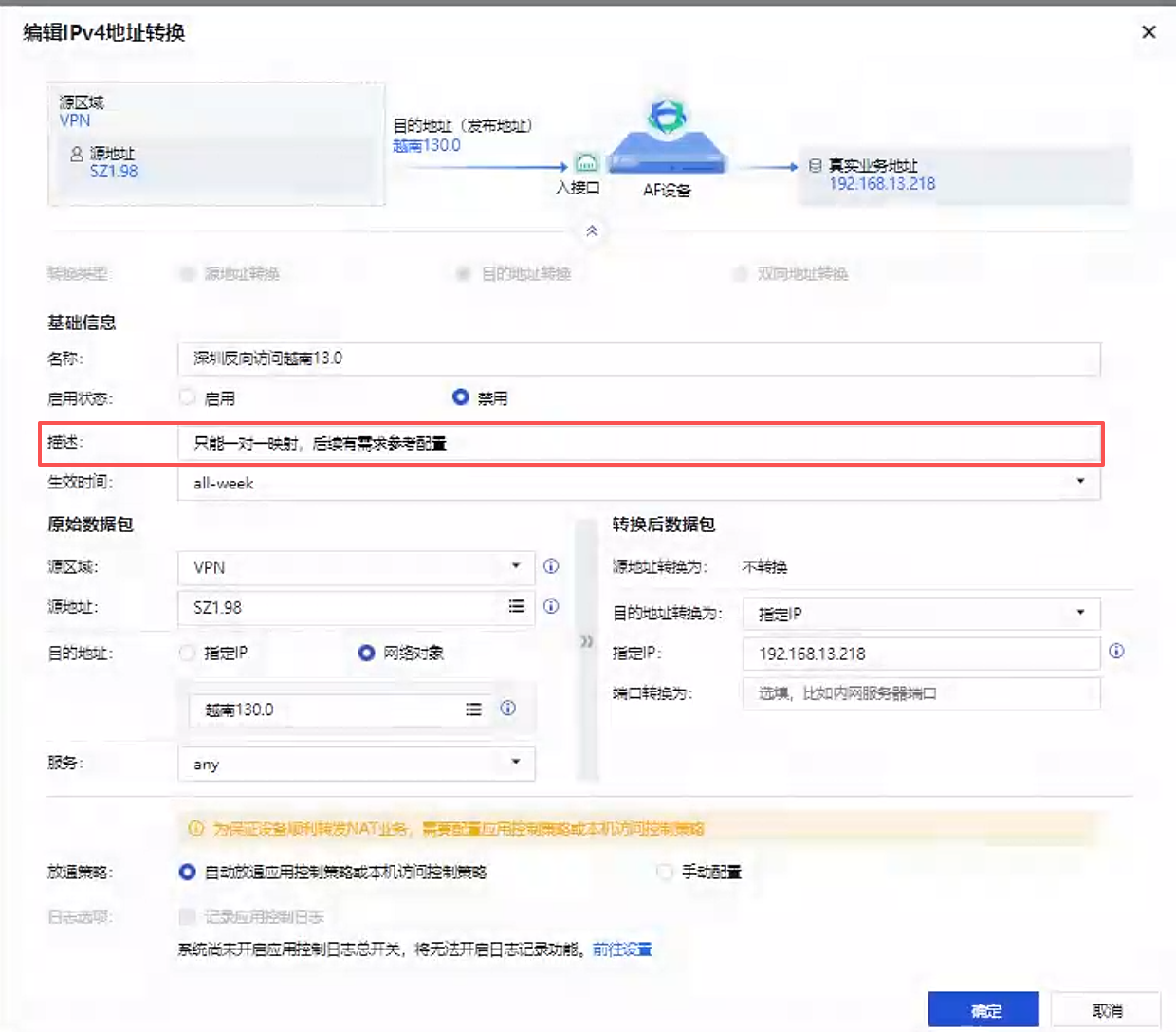Select 自动放通应用控制策略 radio option

[187, 872]
